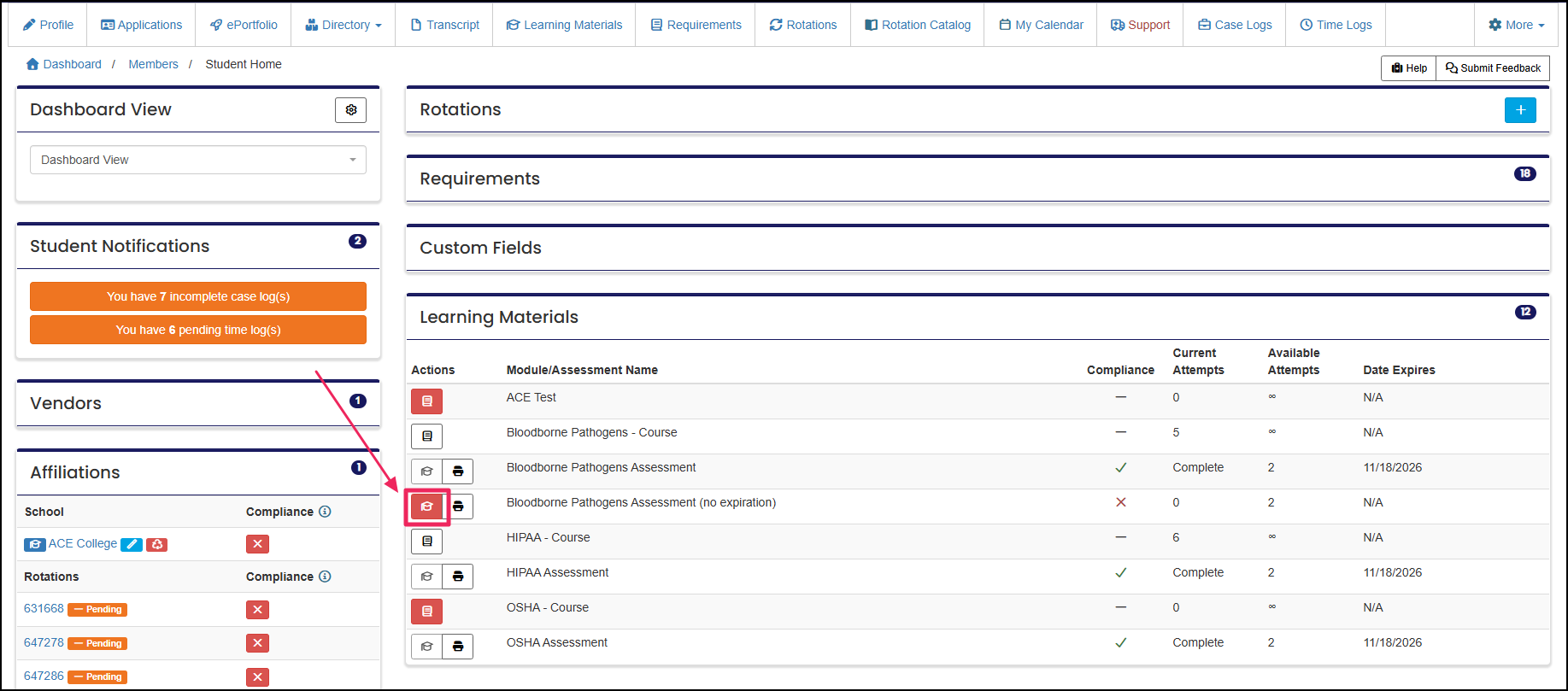Click Pending badge for rotation 631668
The image size is (1568, 691).
click(x=97, y=610)
